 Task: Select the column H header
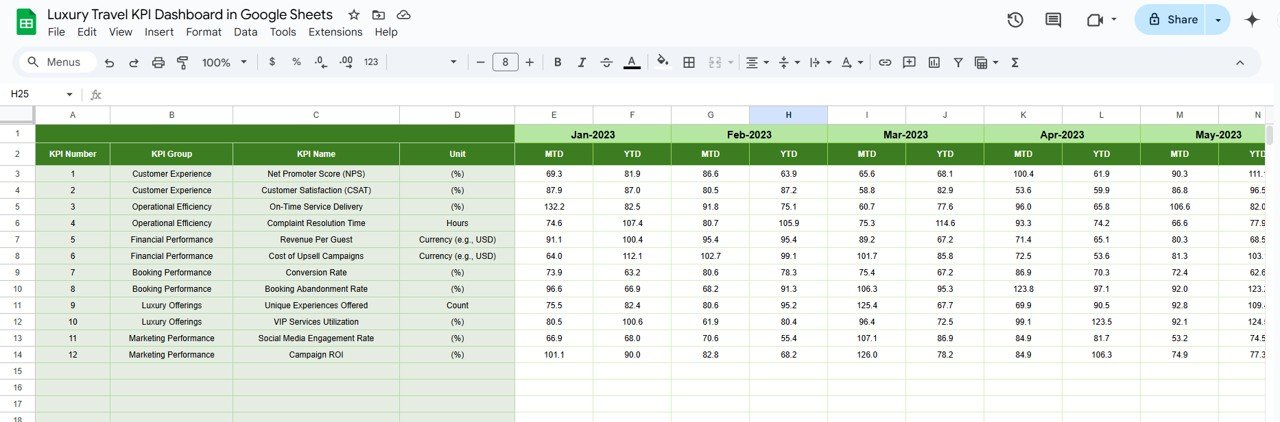pyautogui.click(x=788, y=115)
